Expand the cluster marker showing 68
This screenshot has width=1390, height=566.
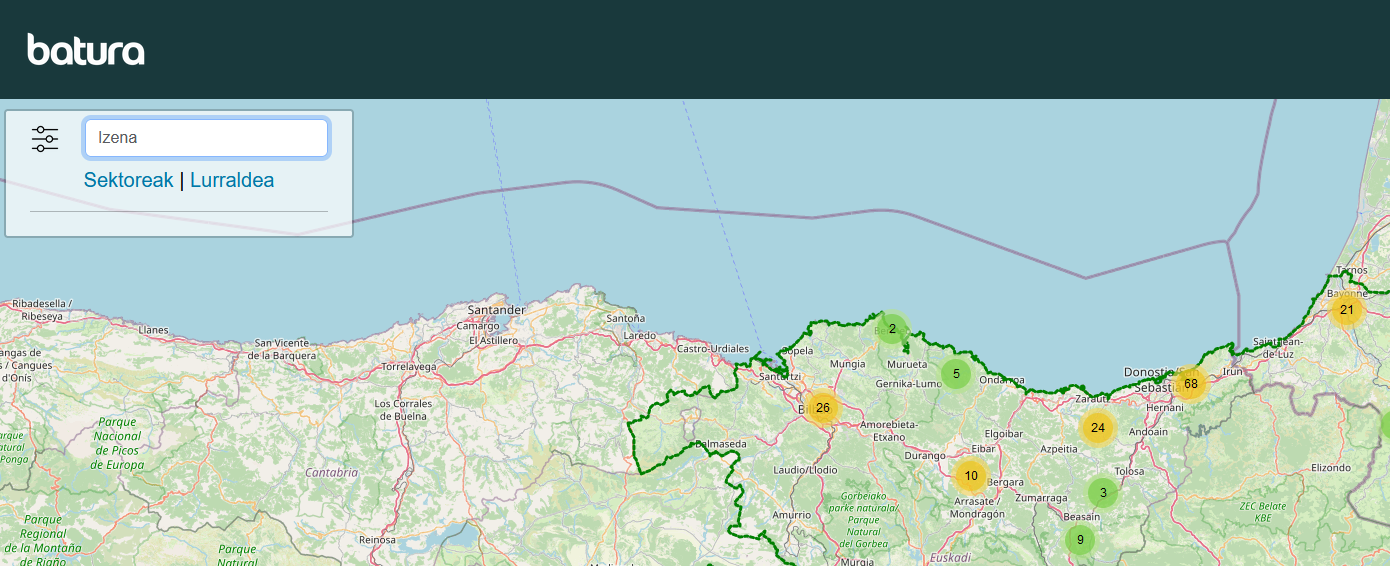(x=1190, y=384)
